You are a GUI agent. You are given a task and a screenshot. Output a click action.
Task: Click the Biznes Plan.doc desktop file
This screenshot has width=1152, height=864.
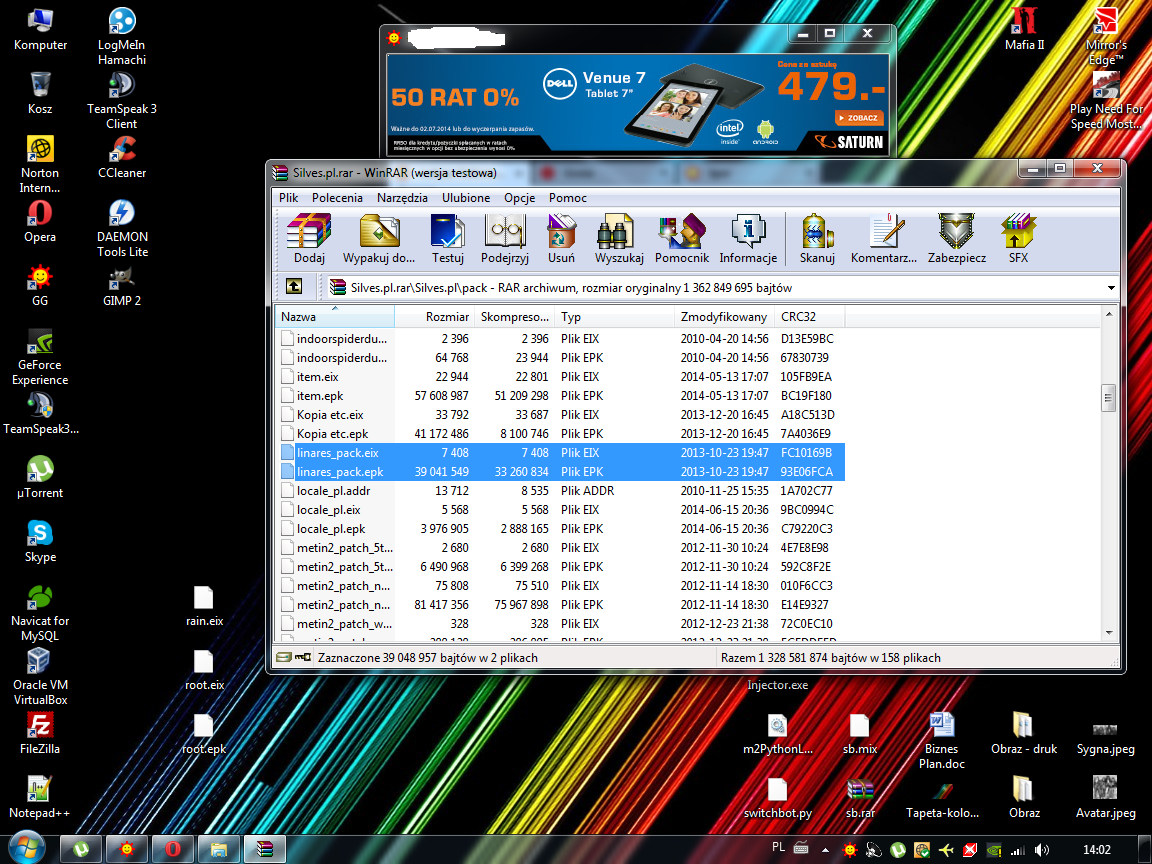(x=942, y=741)
